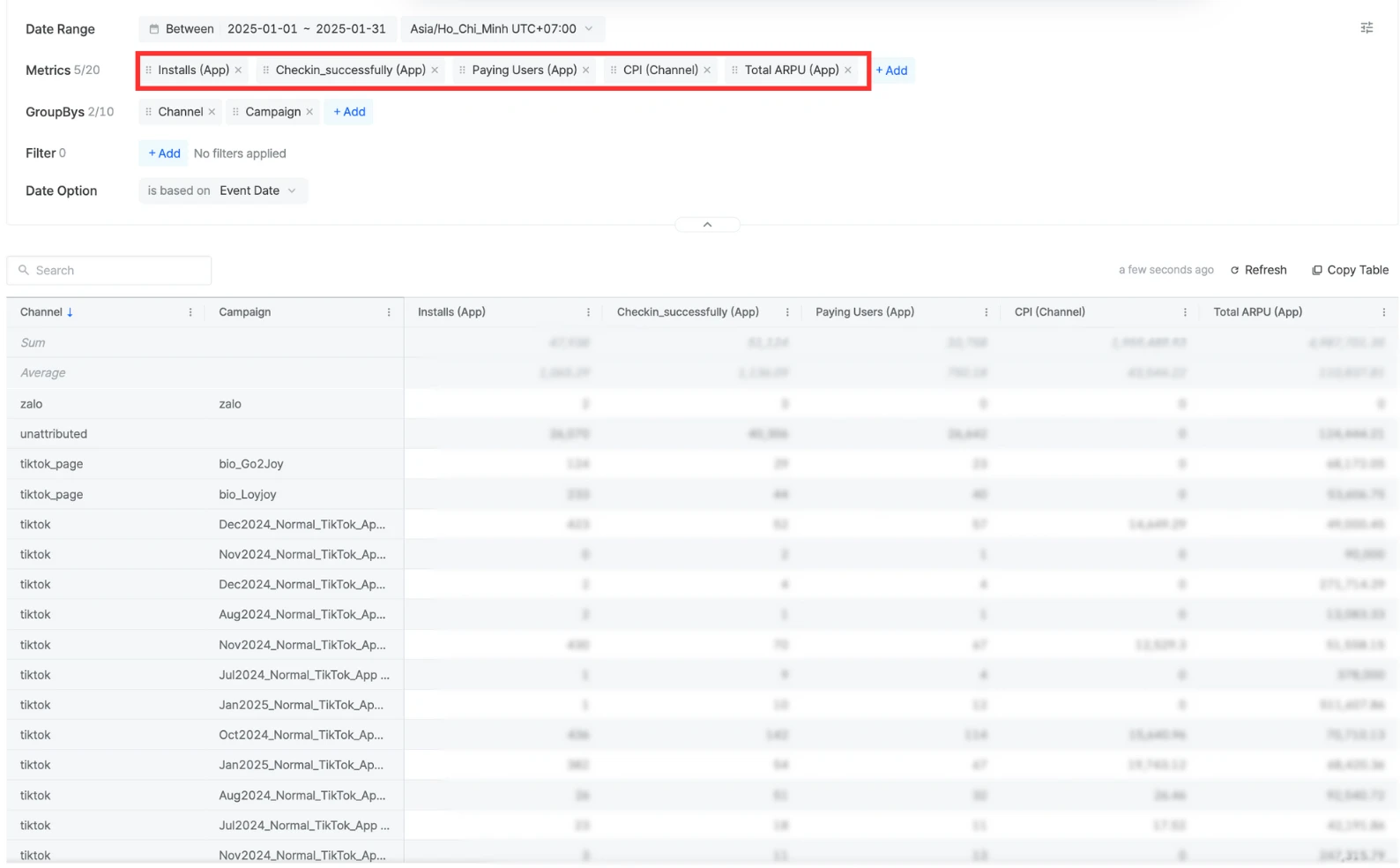Collapse the query panel with the chevron

707,225
